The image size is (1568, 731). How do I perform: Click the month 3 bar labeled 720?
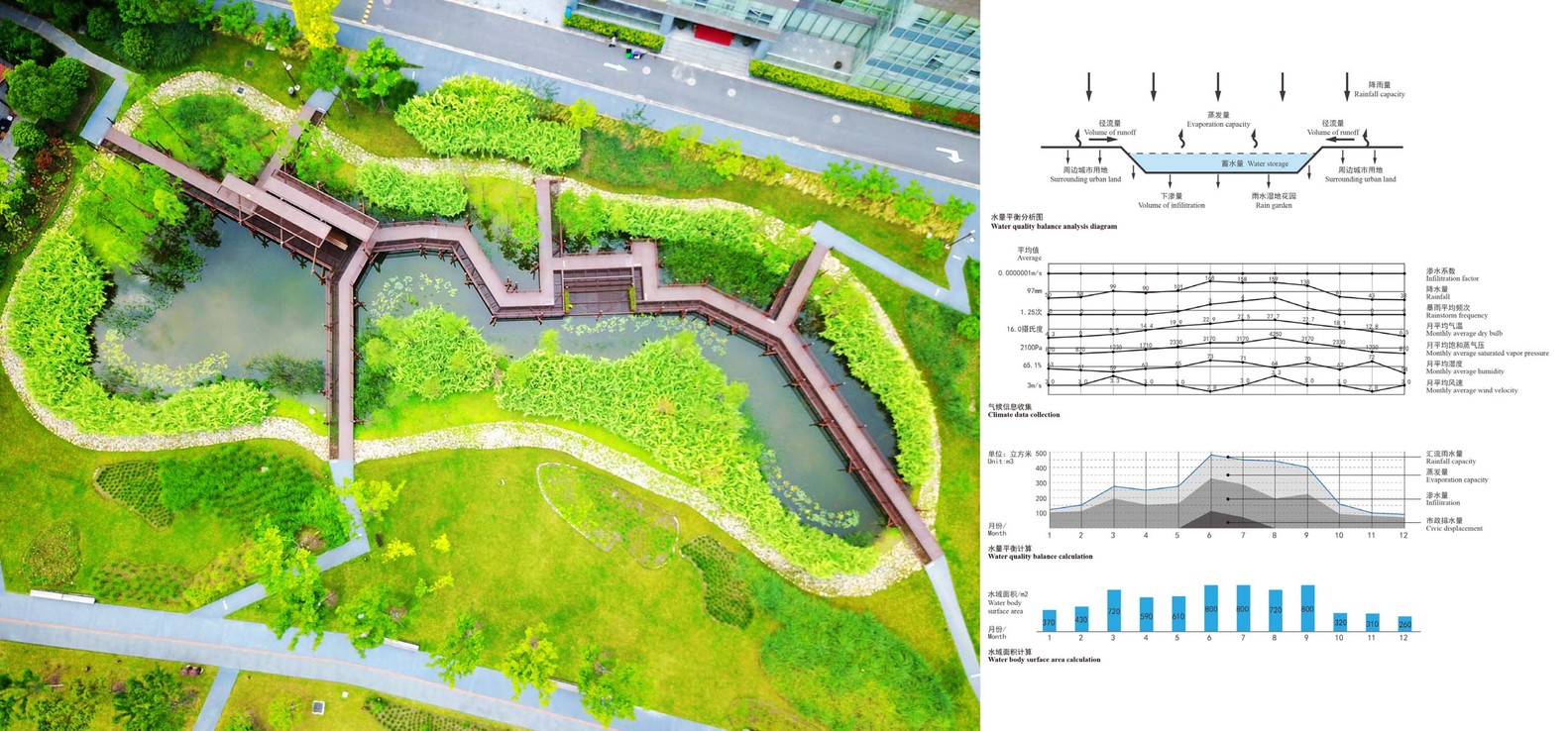click(x=1113, y=610)
